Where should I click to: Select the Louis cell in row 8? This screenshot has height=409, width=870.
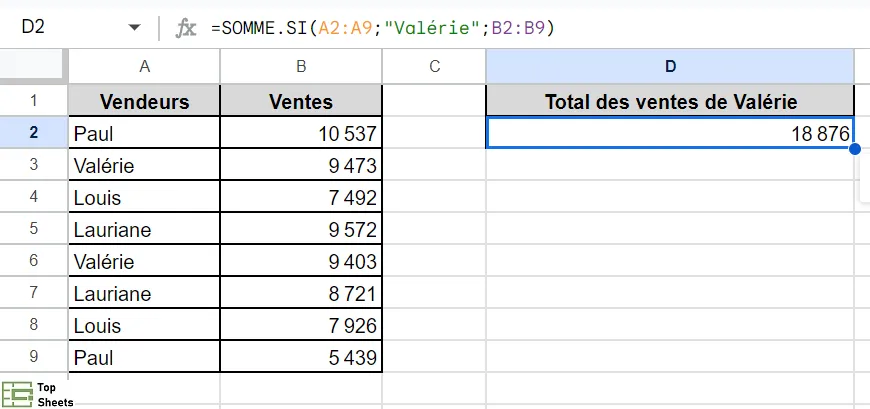point(144,325)
